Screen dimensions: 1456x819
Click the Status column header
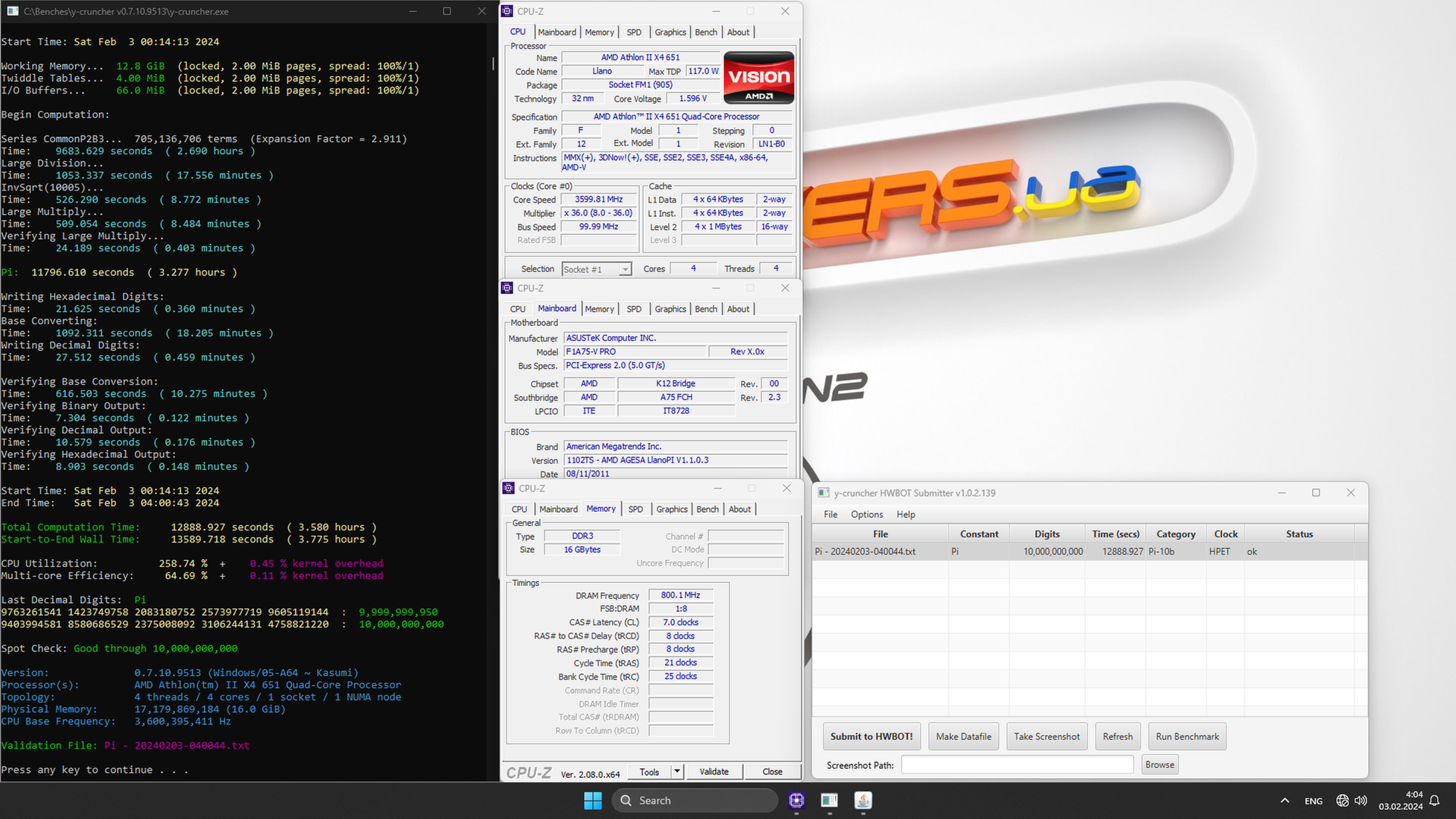[x=1299, y=534]
